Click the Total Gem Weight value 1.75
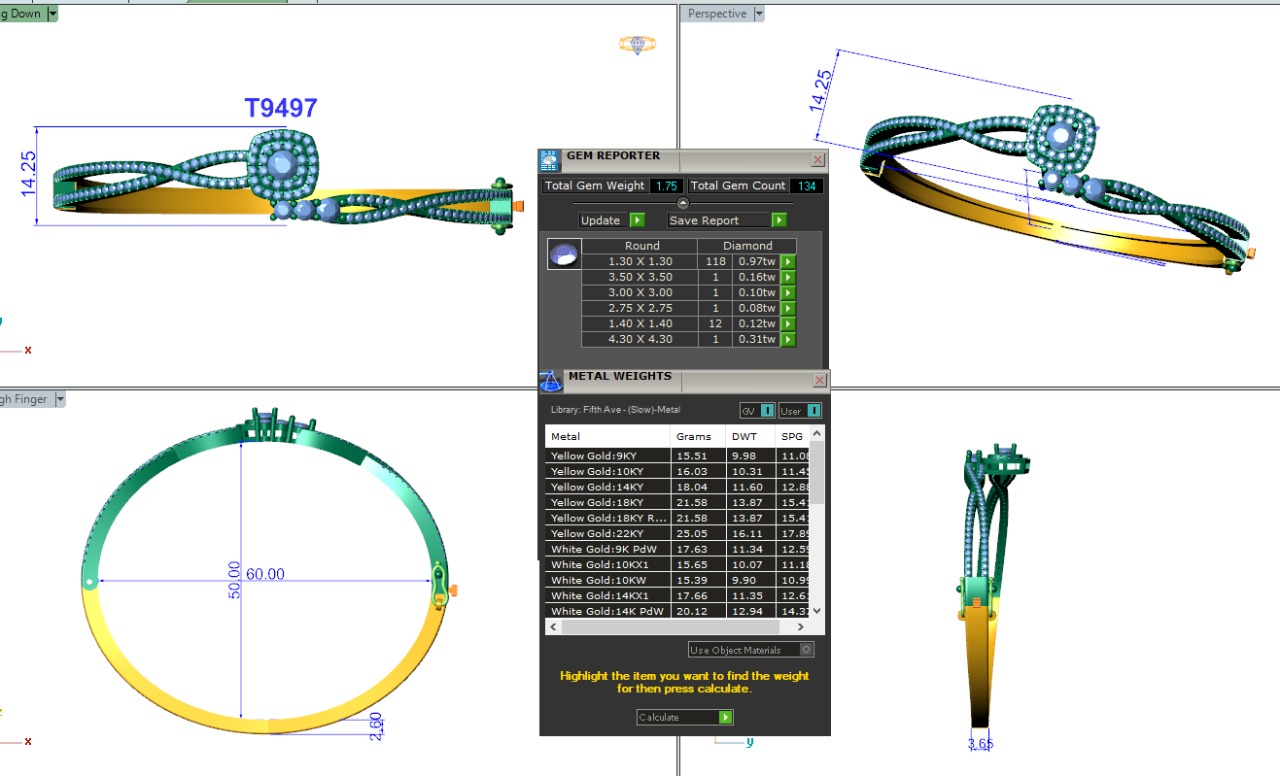 [x=667, y=186]
